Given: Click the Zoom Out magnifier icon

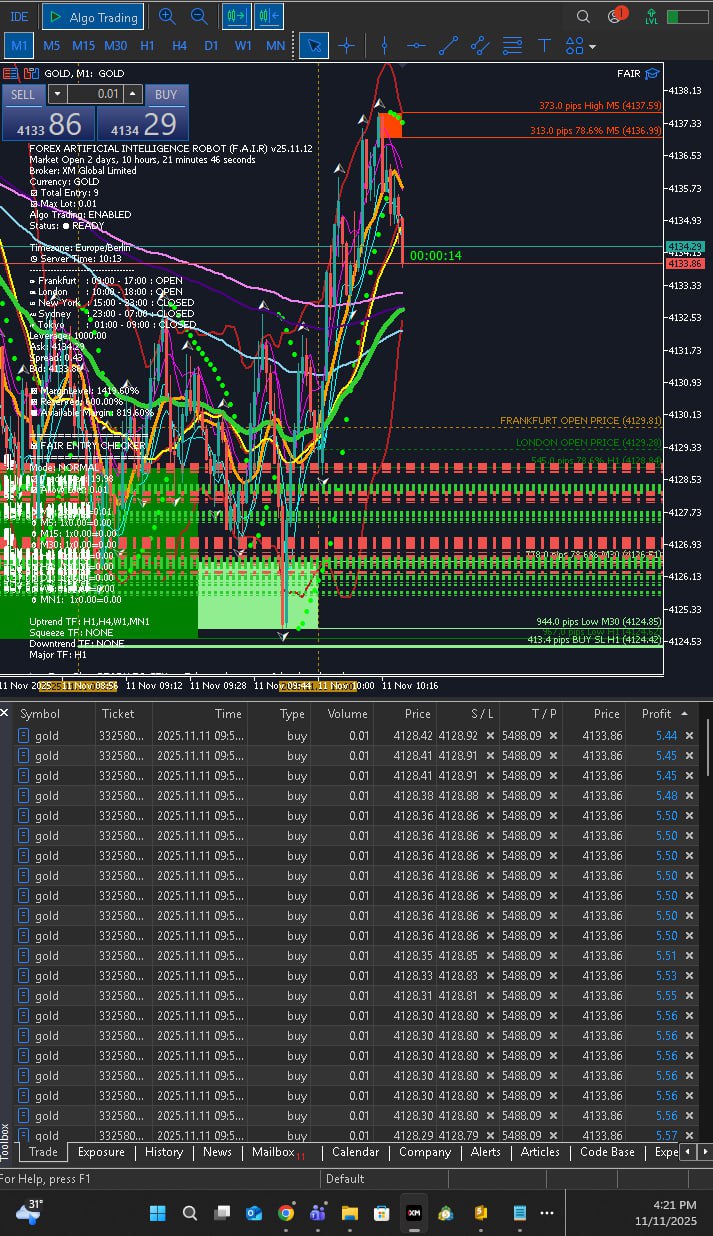Looking at the screenshot, I should (x=199, y=17).
